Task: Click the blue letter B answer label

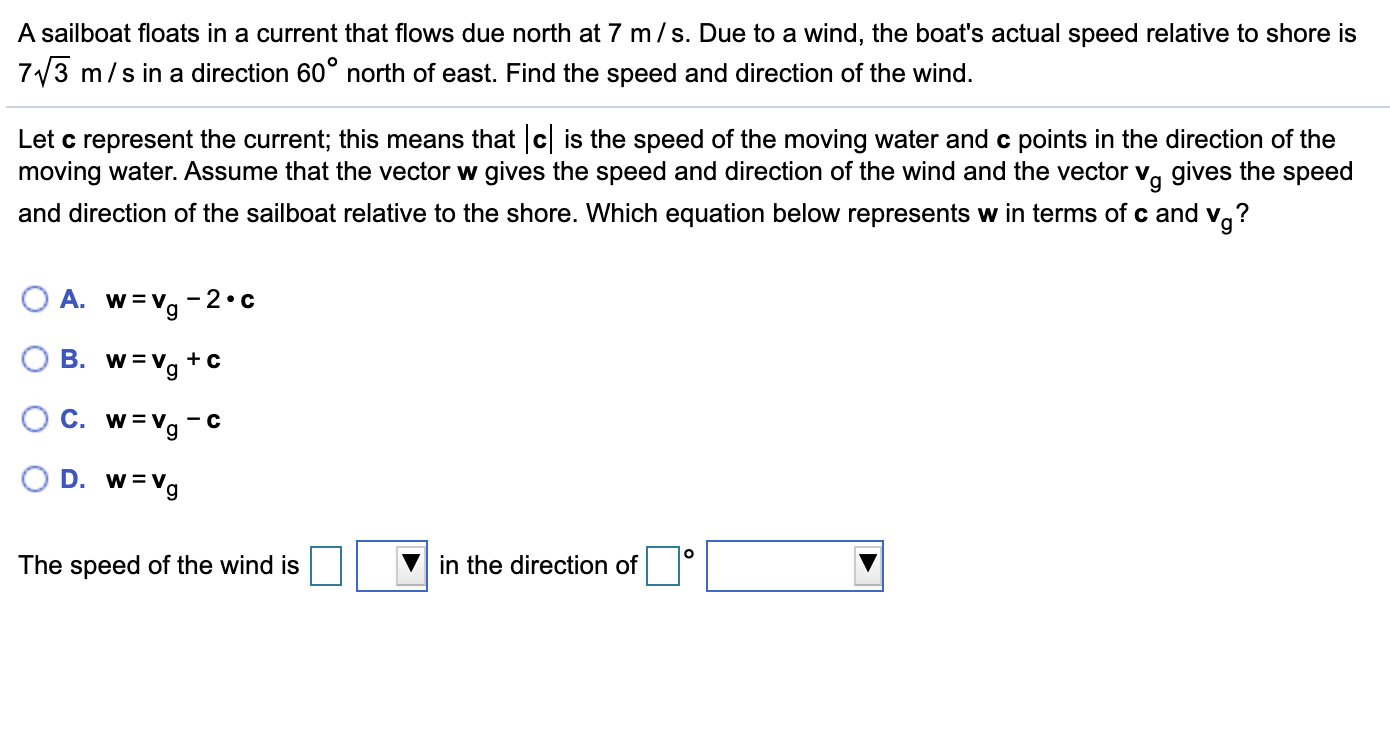Action: [73, 358]
